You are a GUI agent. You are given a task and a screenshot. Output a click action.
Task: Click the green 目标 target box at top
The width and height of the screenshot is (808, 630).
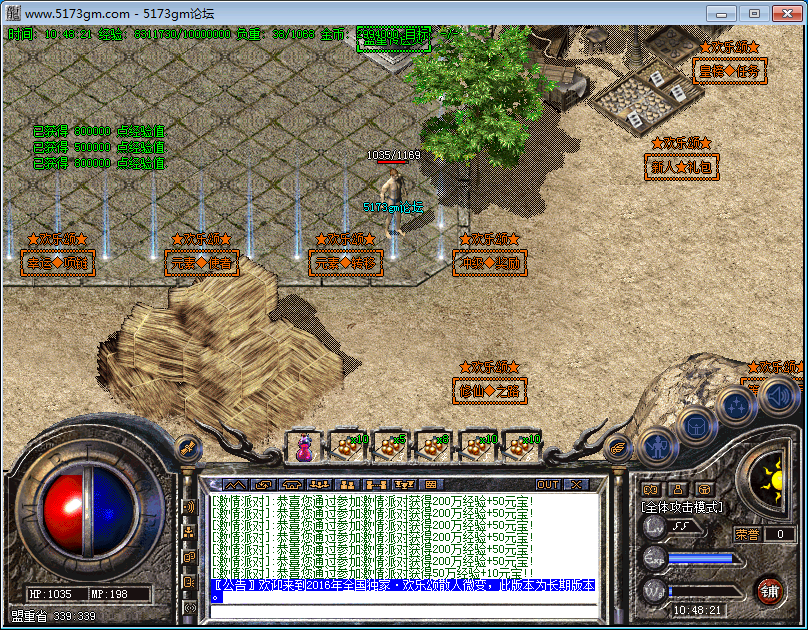[x=394, y=39]
